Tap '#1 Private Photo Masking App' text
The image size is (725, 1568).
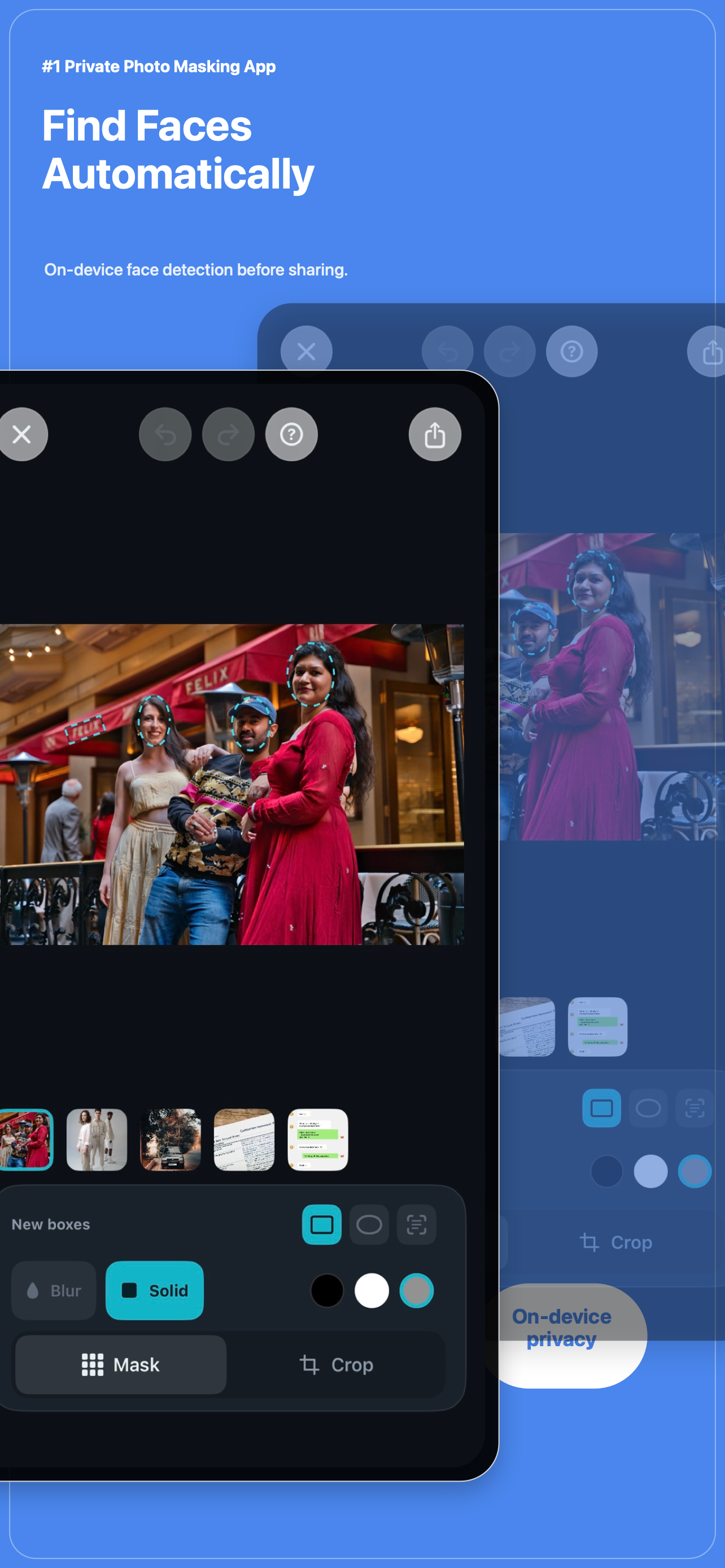[159, 67]
